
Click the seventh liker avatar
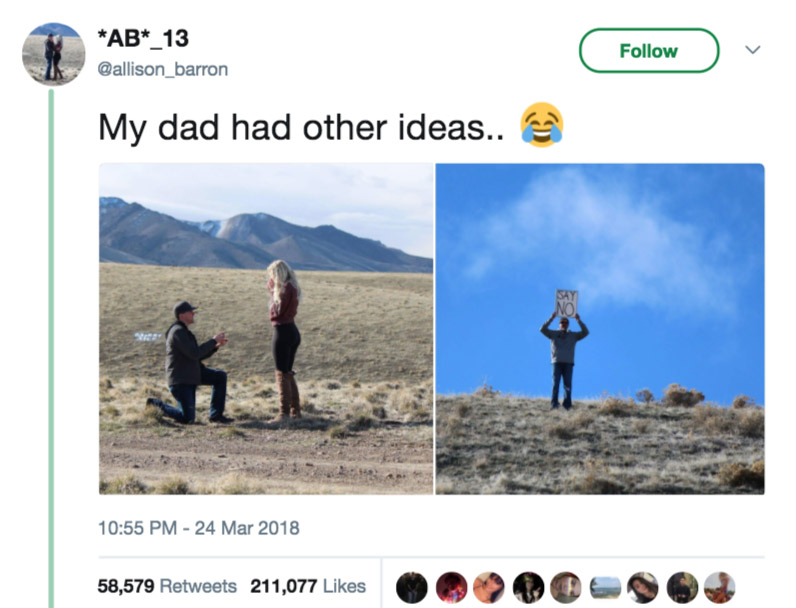tap(643, 587)
